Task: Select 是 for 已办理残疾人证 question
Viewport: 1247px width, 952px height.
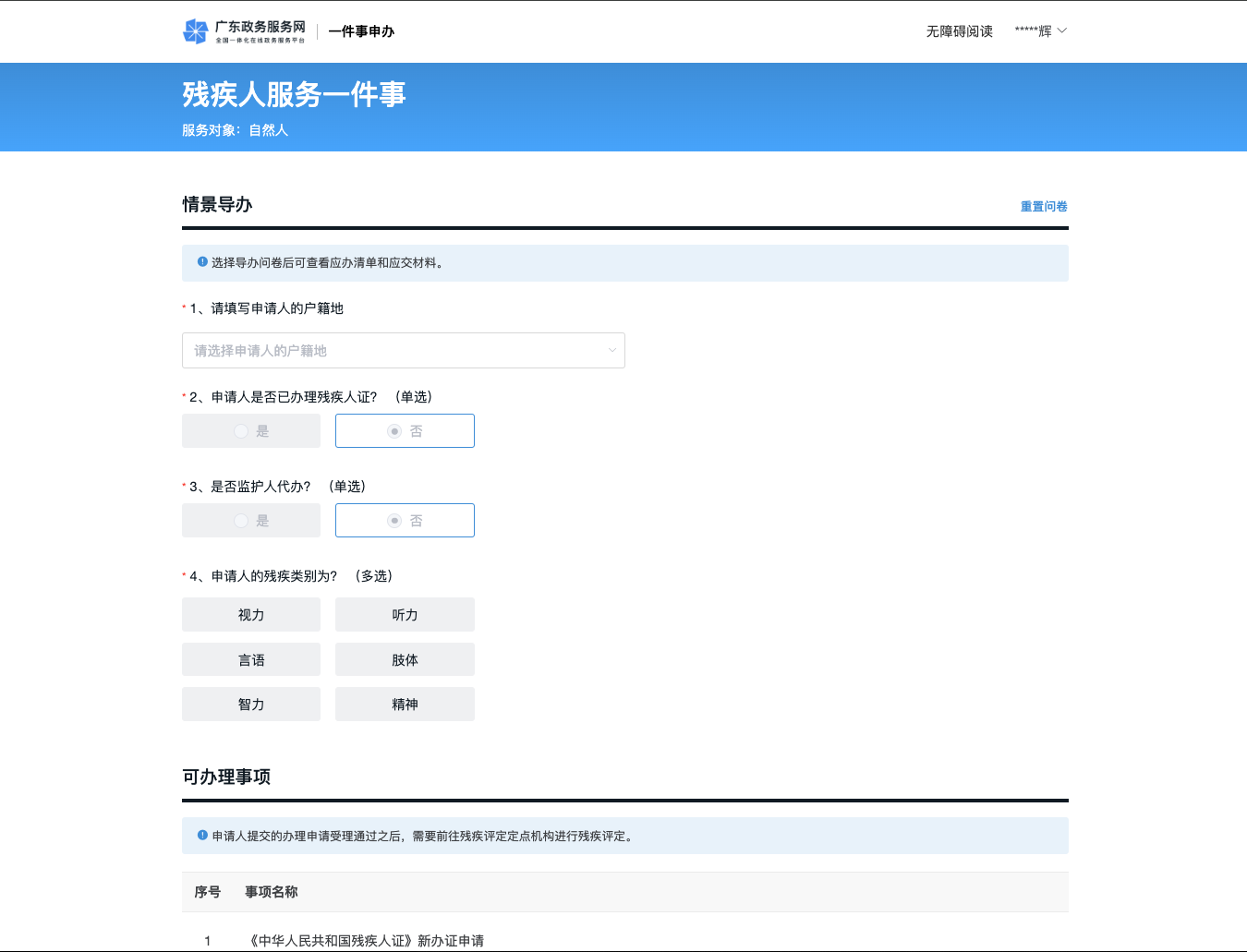Action: click(251, 431)
